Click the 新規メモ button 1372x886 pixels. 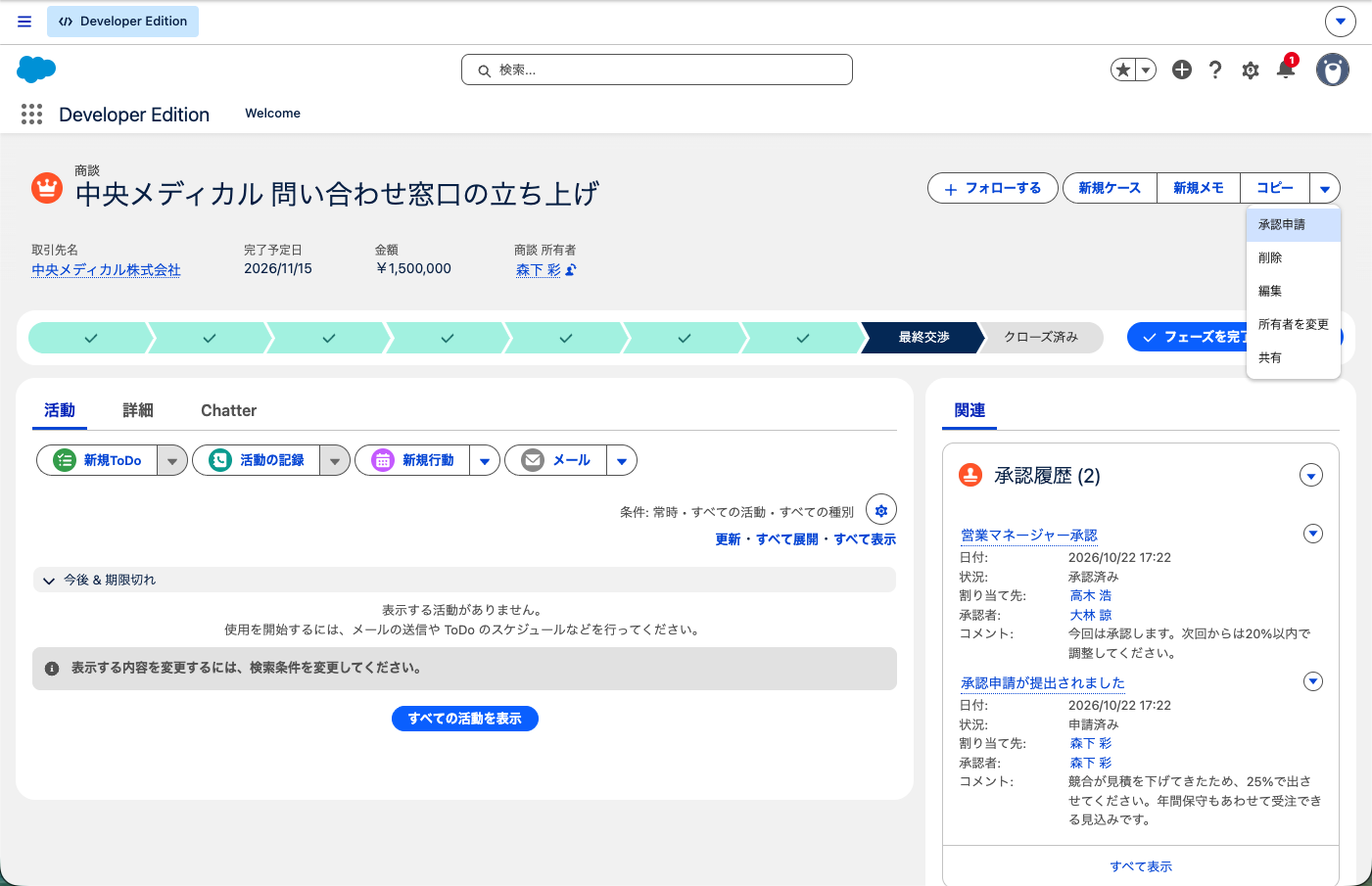pos(1199,188)
